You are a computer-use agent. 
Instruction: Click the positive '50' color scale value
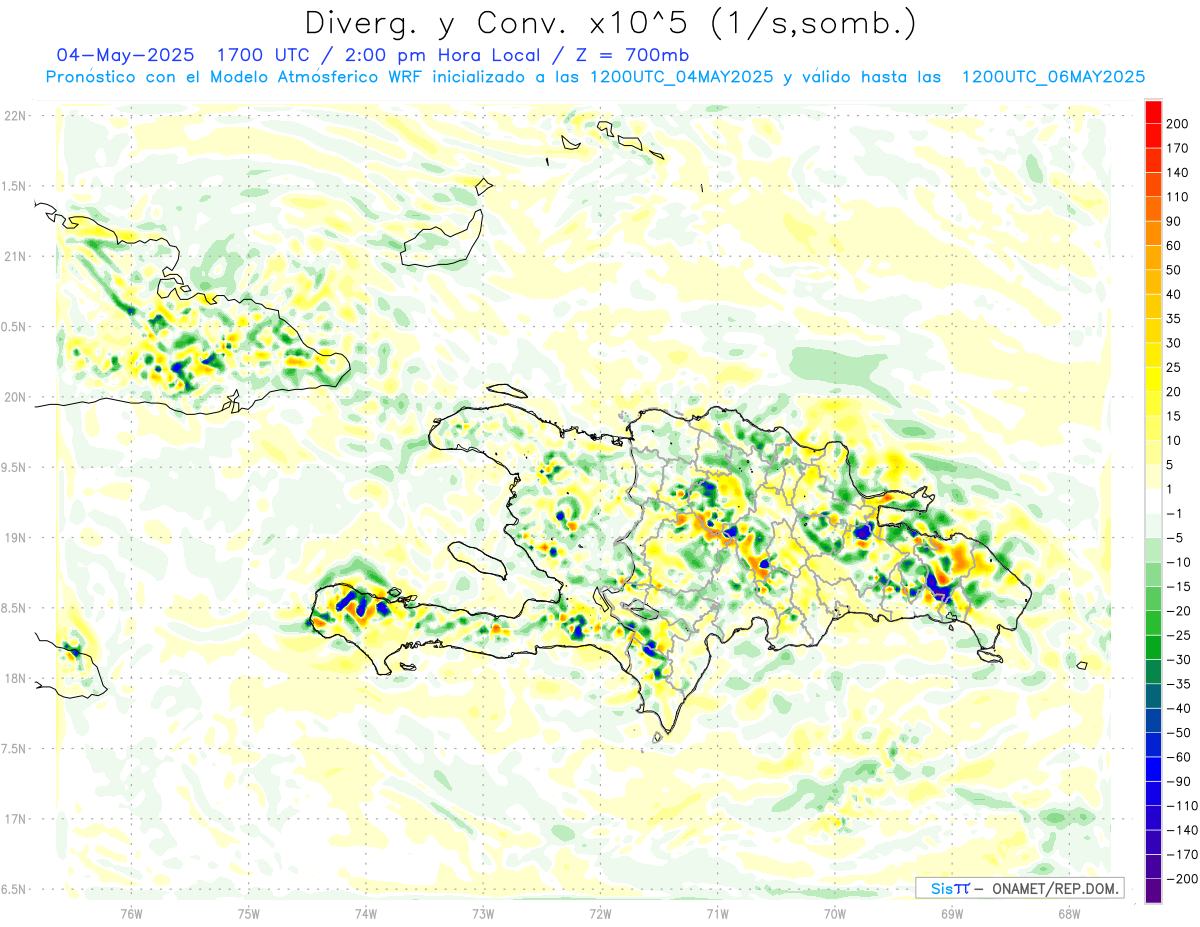coord(1173,270)
